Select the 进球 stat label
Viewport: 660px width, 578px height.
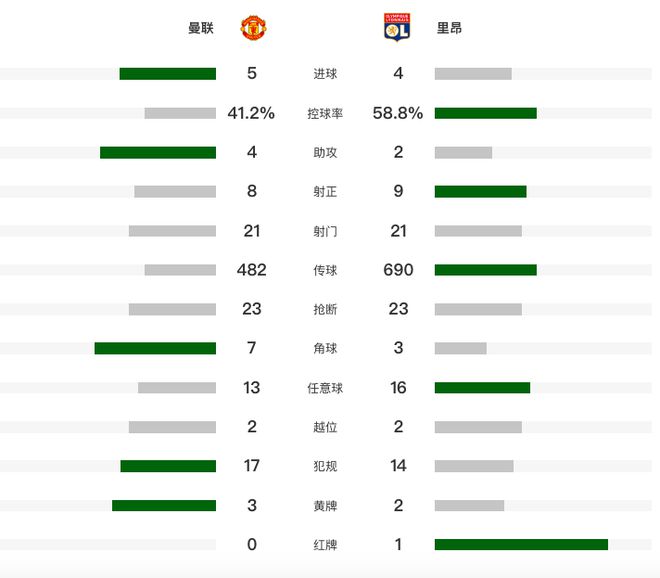click(325, 74)
